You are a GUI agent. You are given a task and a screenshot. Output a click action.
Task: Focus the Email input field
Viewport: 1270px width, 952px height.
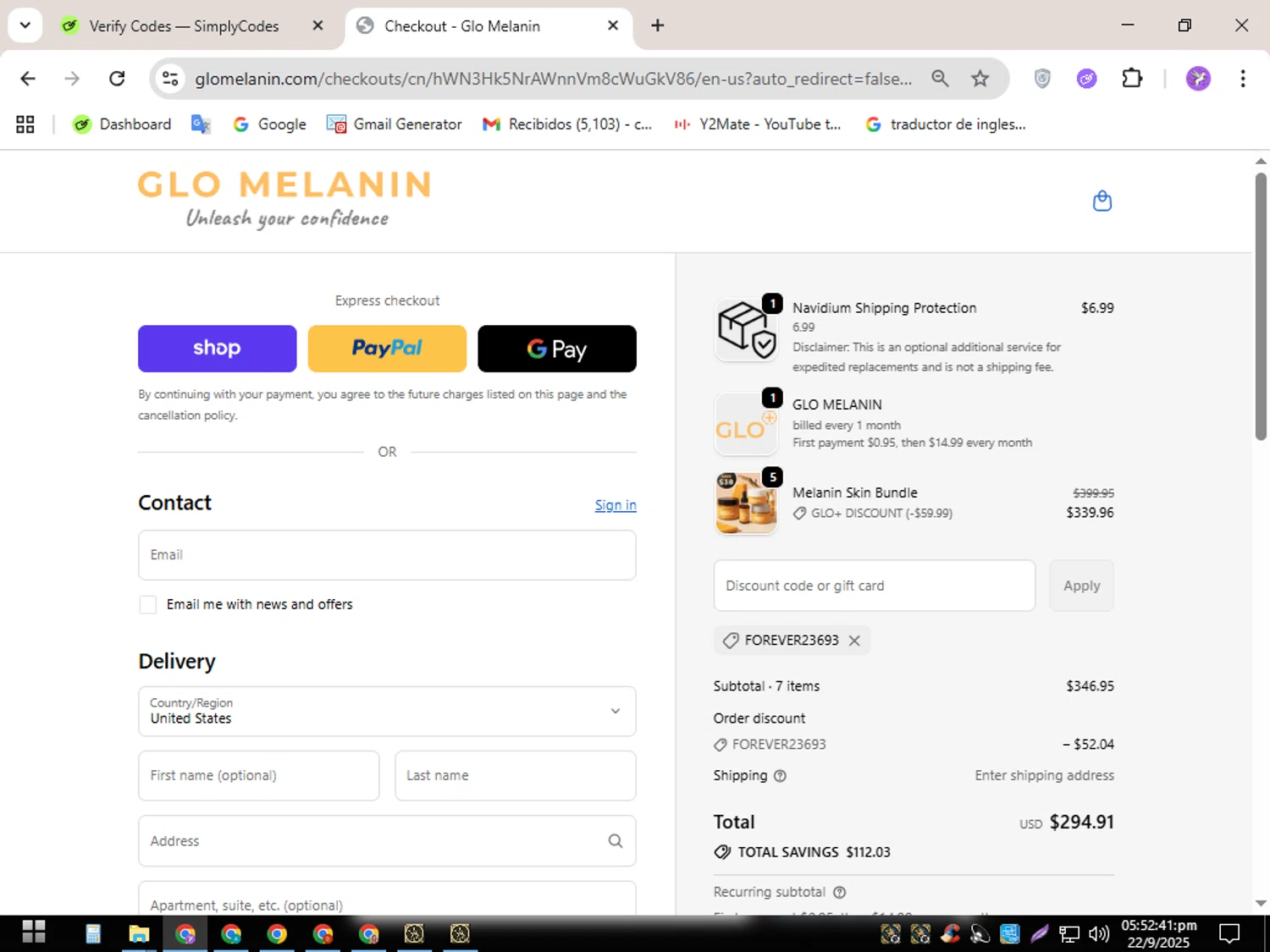pos(387,555)
